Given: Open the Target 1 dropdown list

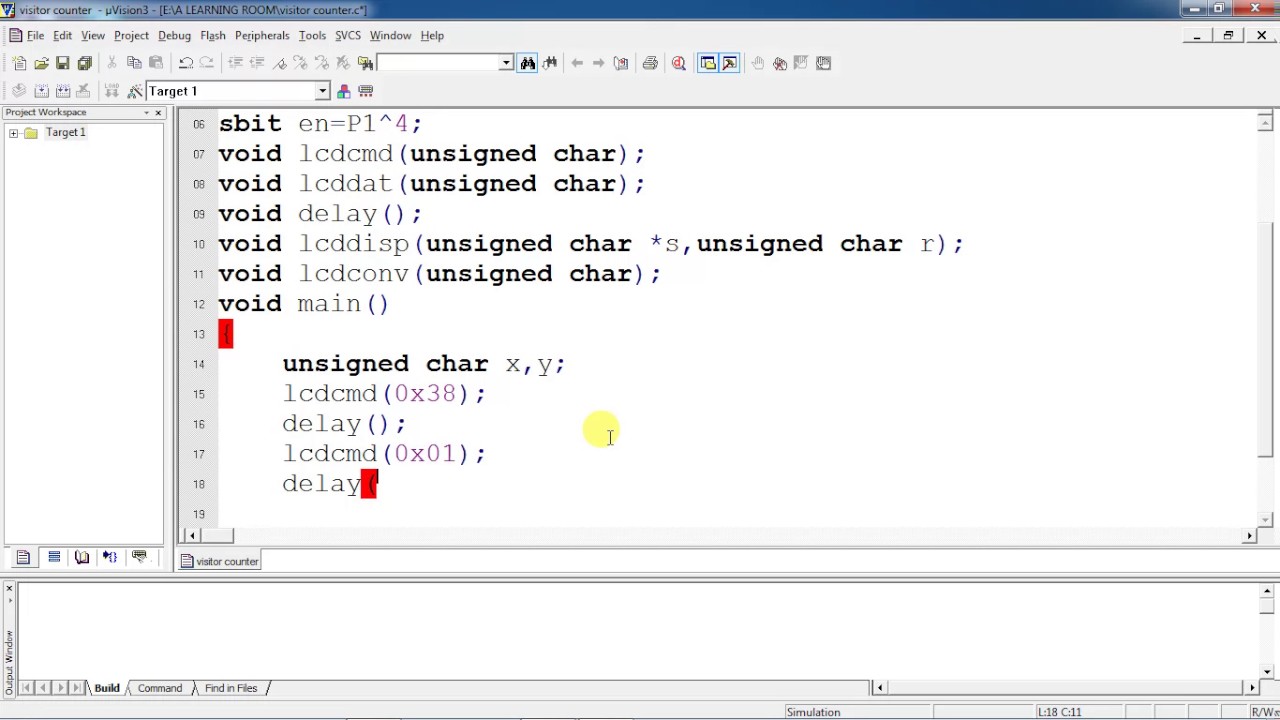Looking at the screenshot, I should coord(322,91).
